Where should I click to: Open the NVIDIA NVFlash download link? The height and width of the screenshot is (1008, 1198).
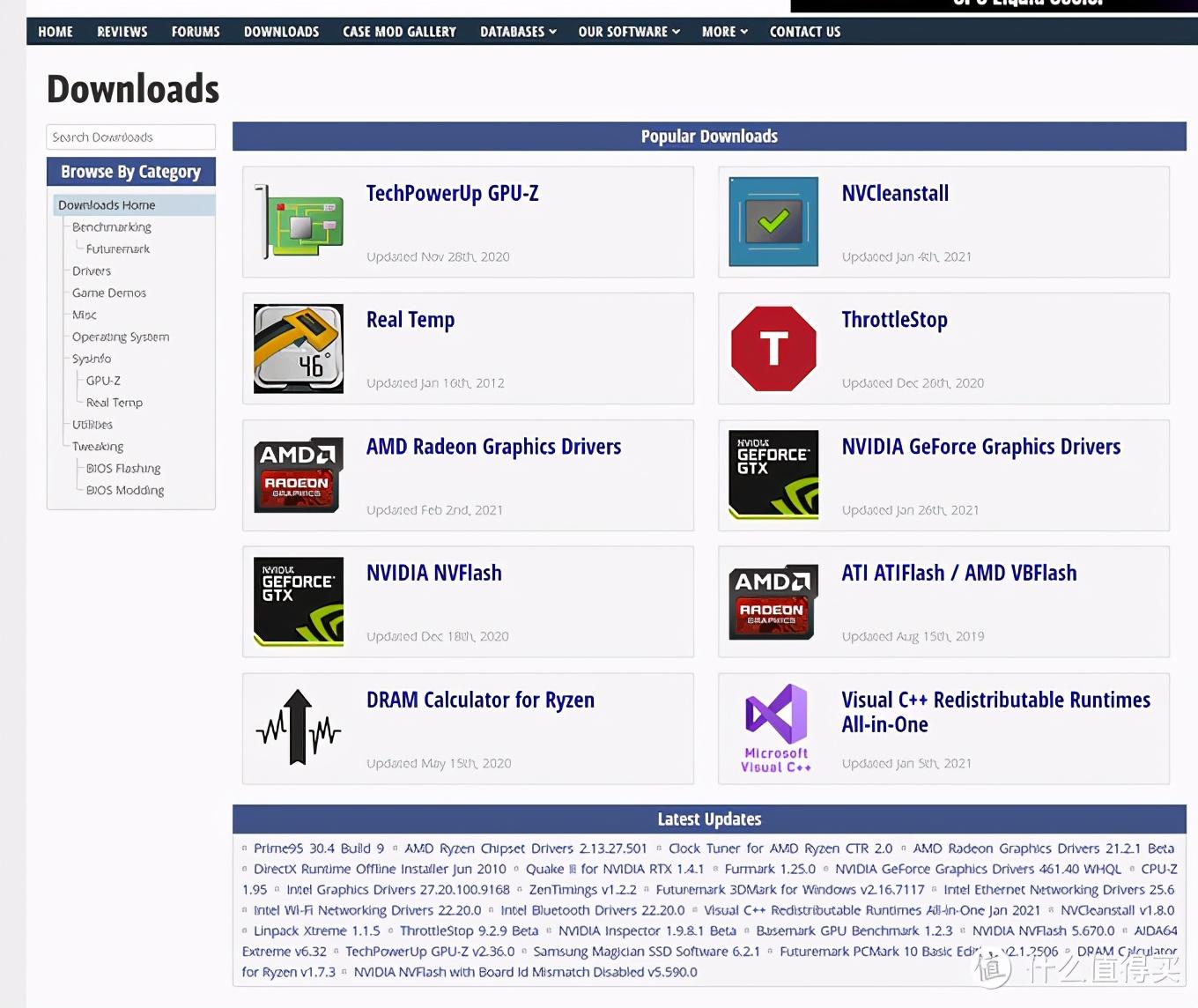tap(434, 573)
